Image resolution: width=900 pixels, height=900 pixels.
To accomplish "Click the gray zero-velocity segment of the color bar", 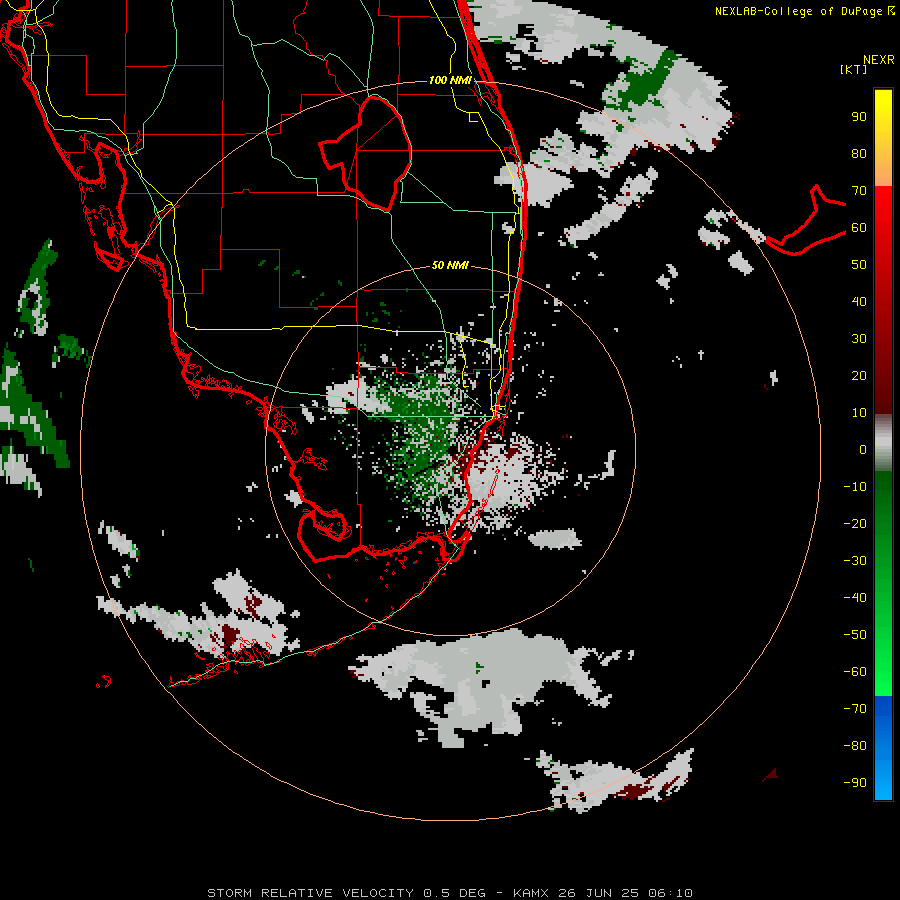I will [883, 443].
